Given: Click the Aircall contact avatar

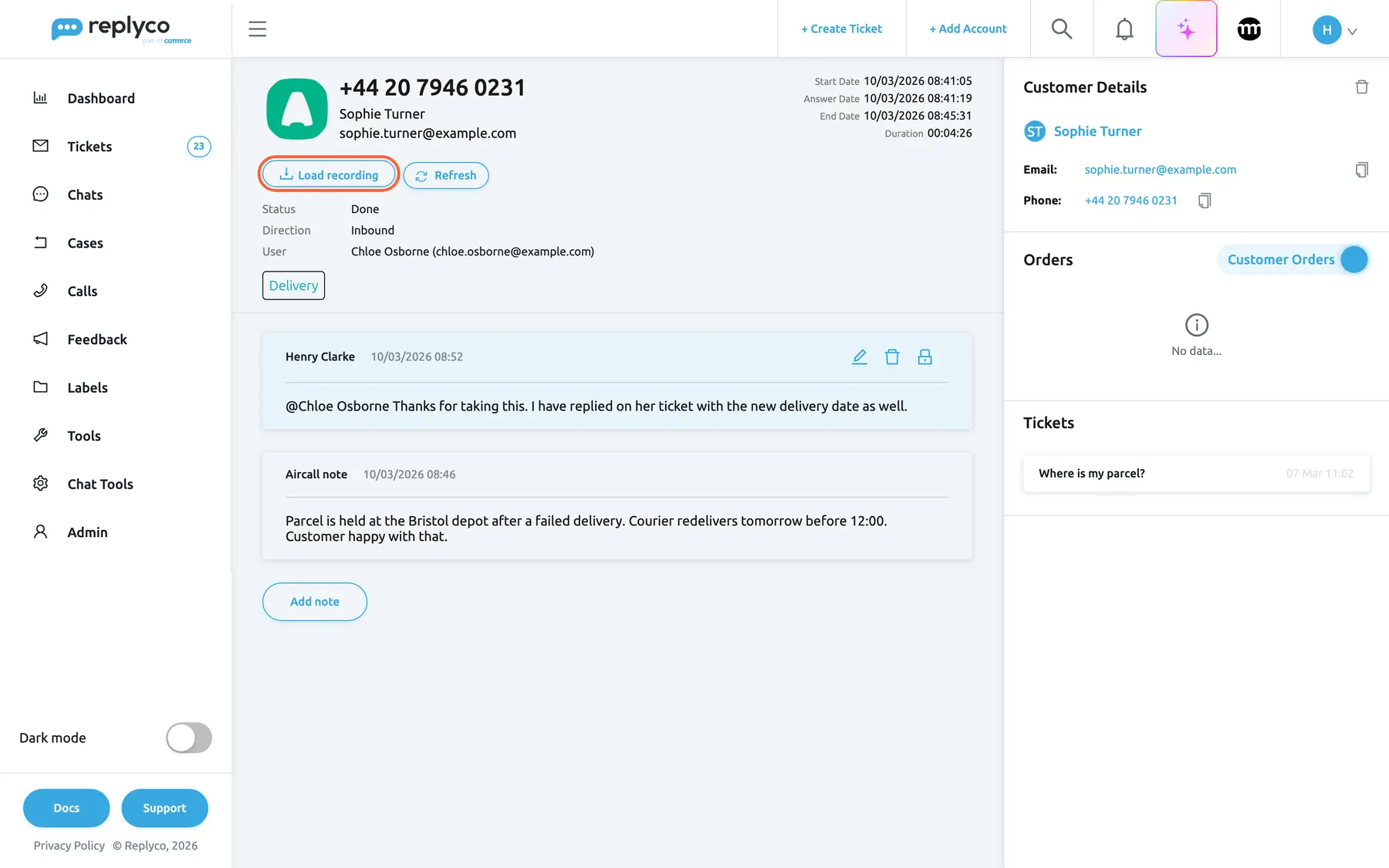Looking at the screenshot, I should [x=297, y=109].
